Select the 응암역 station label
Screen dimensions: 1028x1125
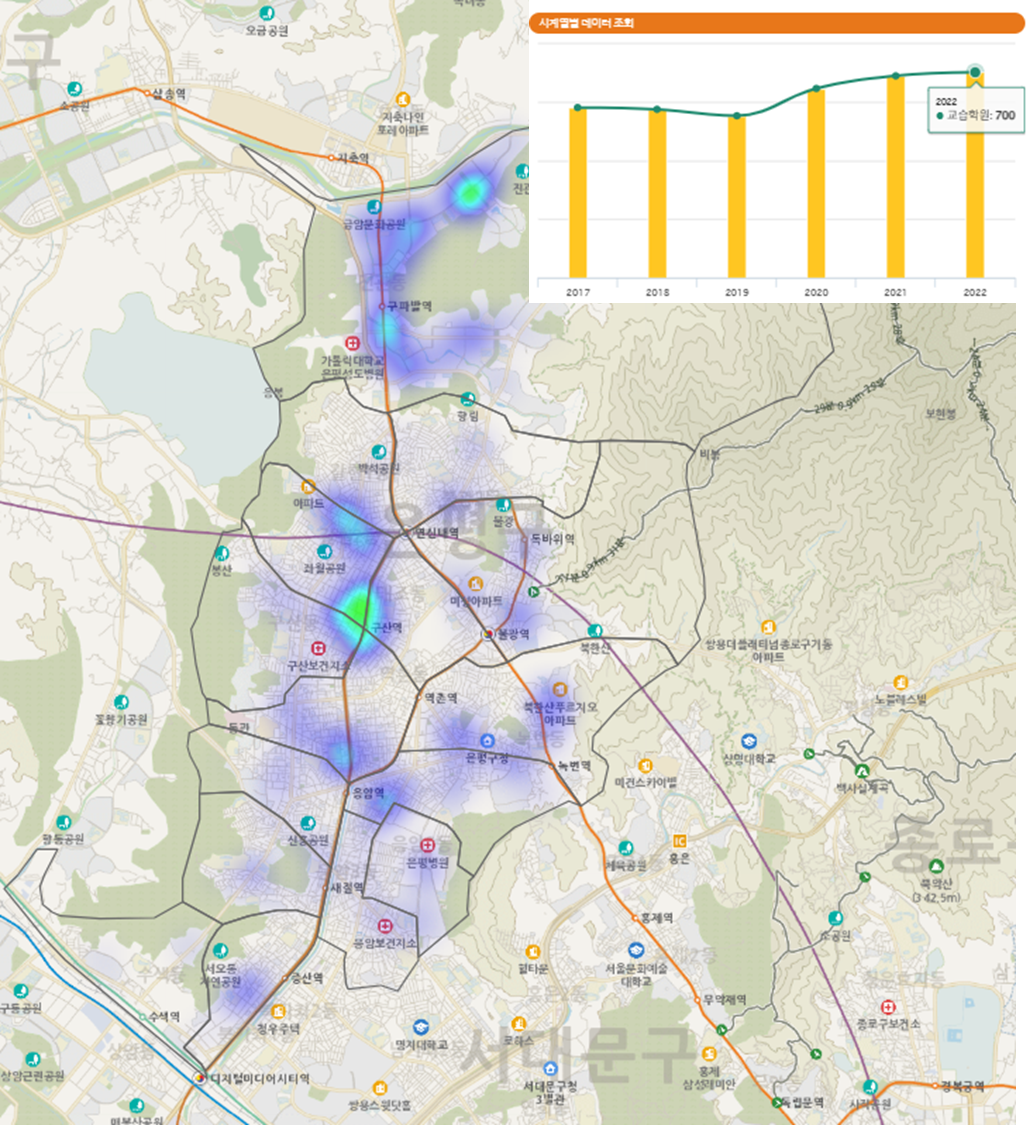pos(368,793)
